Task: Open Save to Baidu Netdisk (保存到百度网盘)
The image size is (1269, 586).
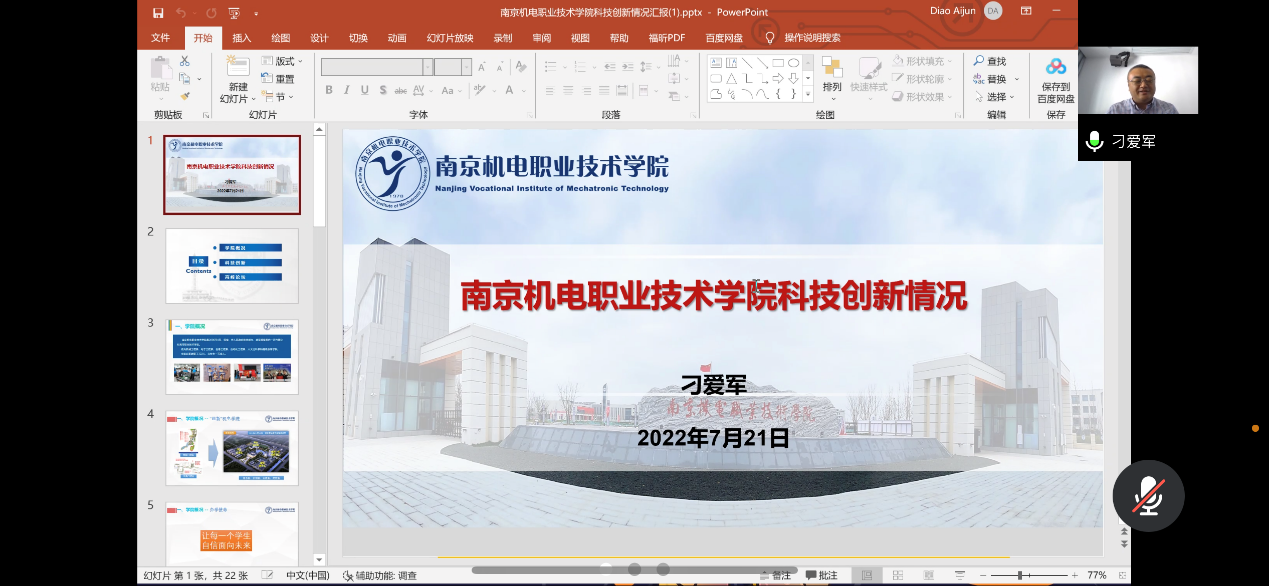Action: (x=1056, y=80)
